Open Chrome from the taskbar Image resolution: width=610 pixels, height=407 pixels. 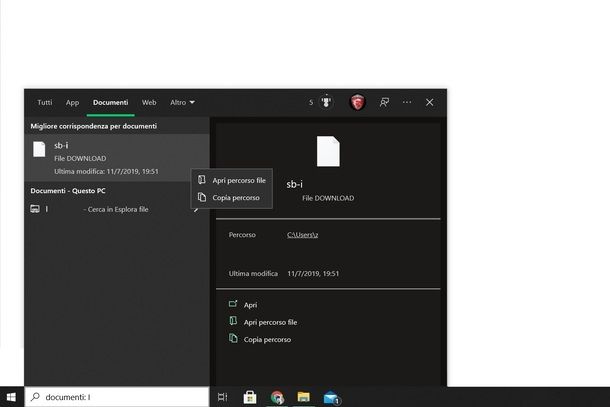click(277, 397)
